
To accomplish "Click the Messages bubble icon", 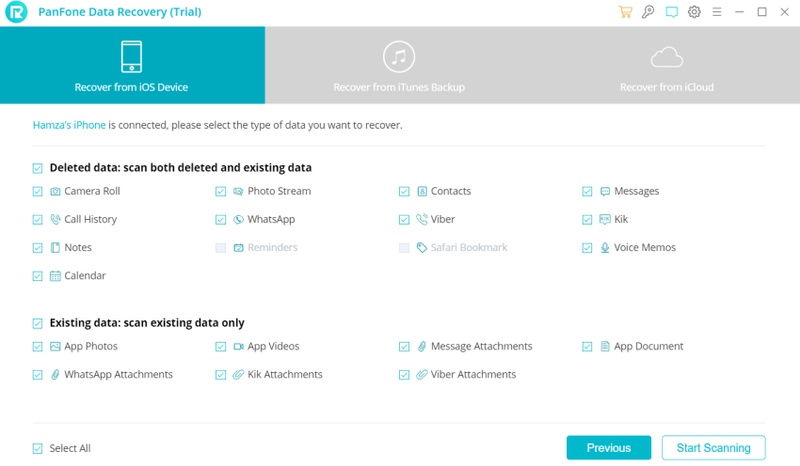I will (x=605, y=191).
